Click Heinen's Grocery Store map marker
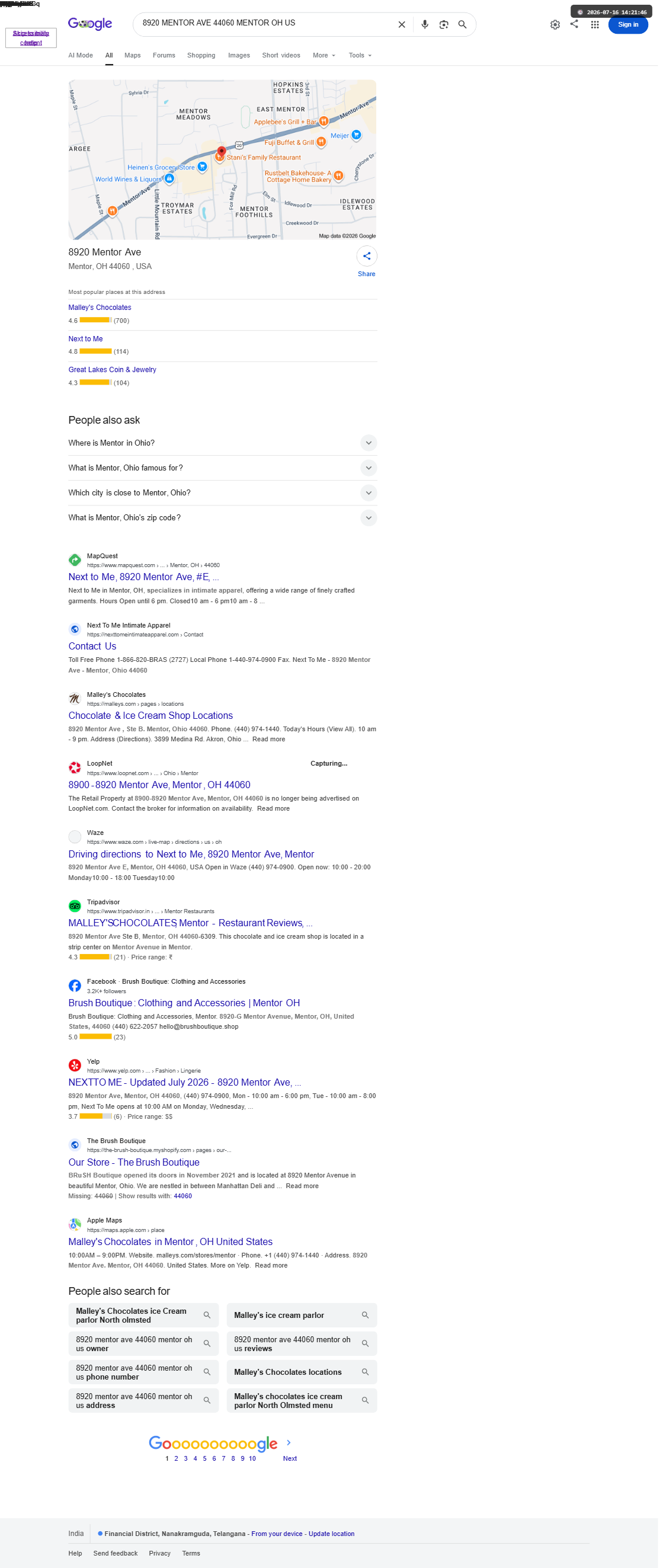Screen dimensions: 666x1568 [x=202, y=167]
